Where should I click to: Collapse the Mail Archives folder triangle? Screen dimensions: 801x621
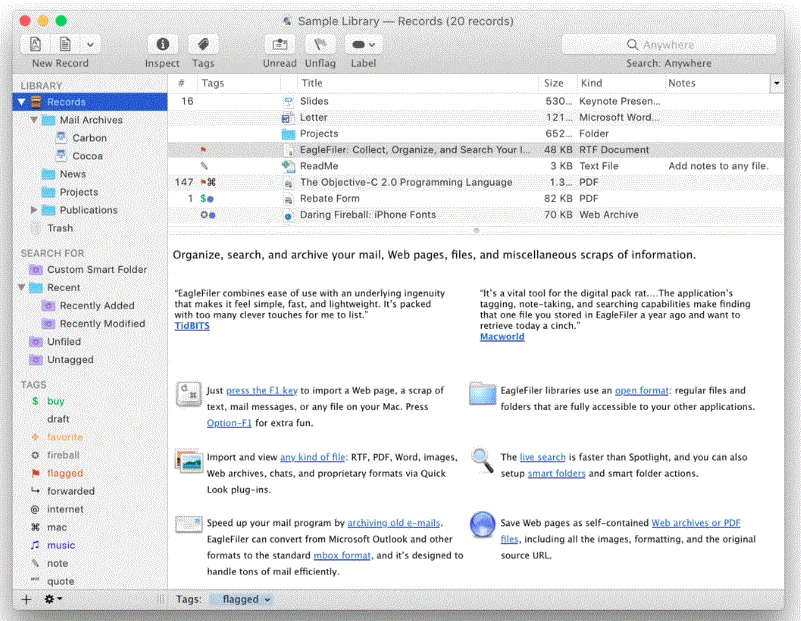(34, 120)
